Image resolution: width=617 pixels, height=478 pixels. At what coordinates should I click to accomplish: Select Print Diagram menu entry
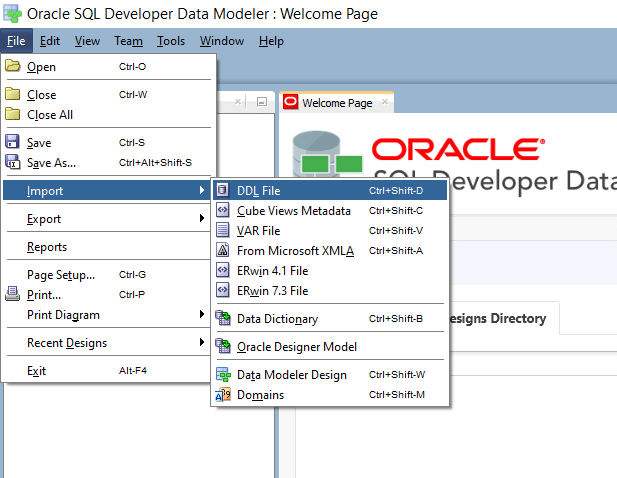pyautogui.click(x=107, y=315)
